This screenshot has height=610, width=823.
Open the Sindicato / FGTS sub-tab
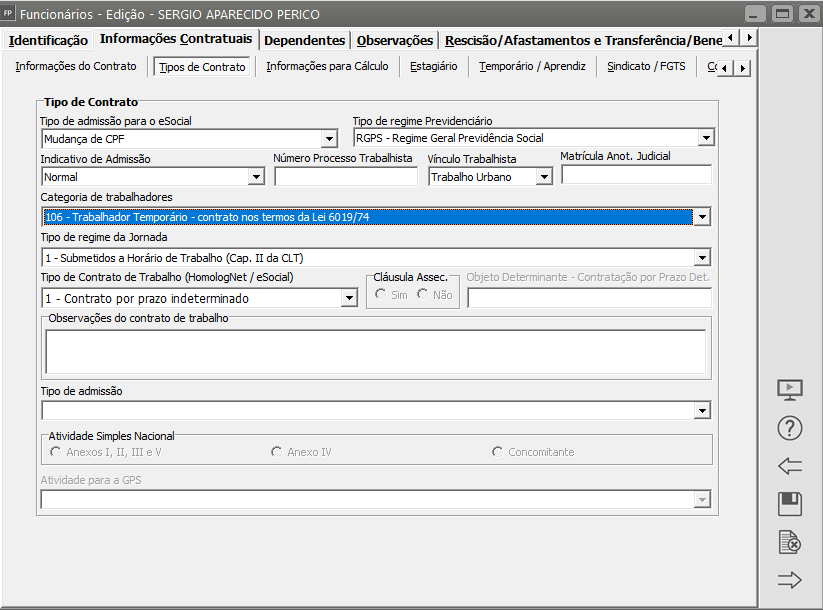[x=646, y=66]
